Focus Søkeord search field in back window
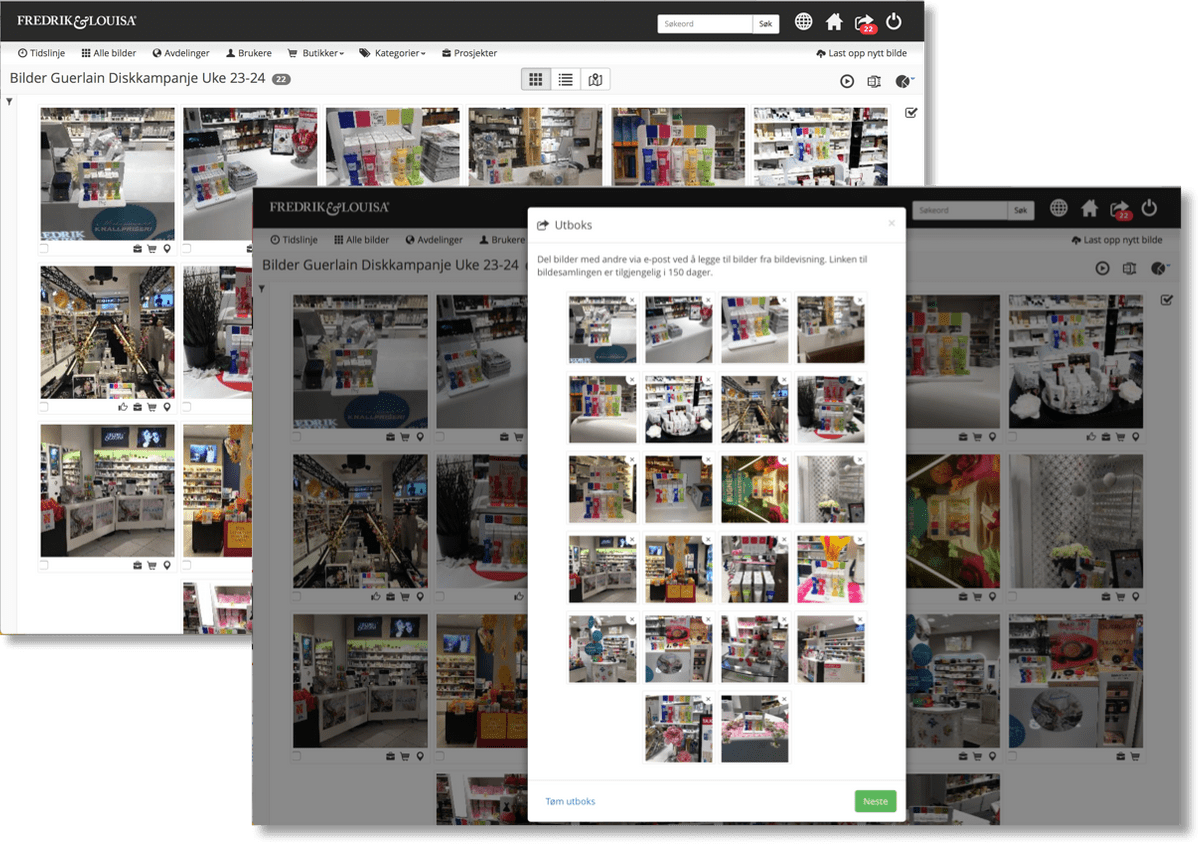Screen dimensions: 1200x844 click(705, 23)
